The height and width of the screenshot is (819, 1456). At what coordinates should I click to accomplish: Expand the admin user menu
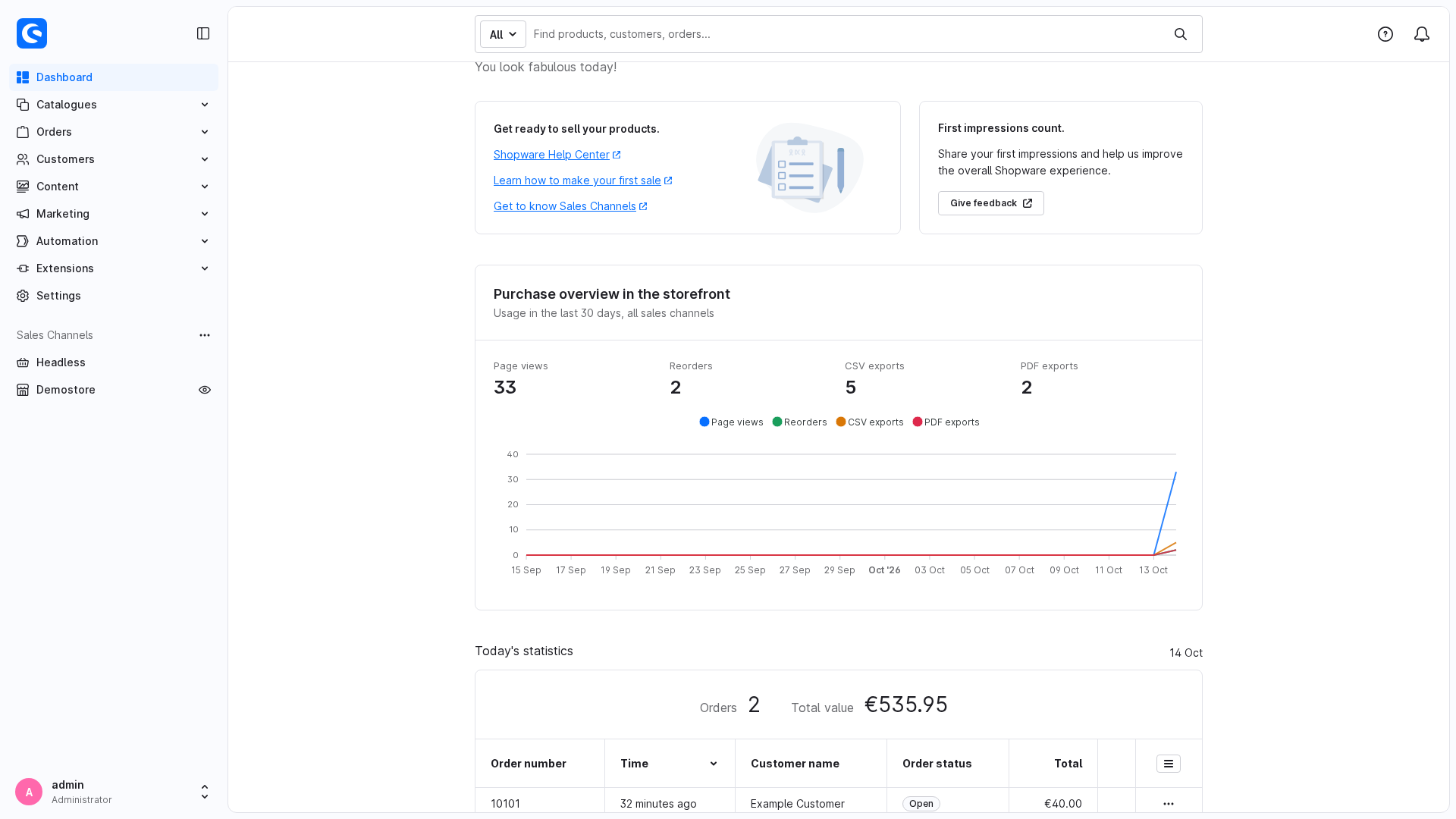coord(114,792)
